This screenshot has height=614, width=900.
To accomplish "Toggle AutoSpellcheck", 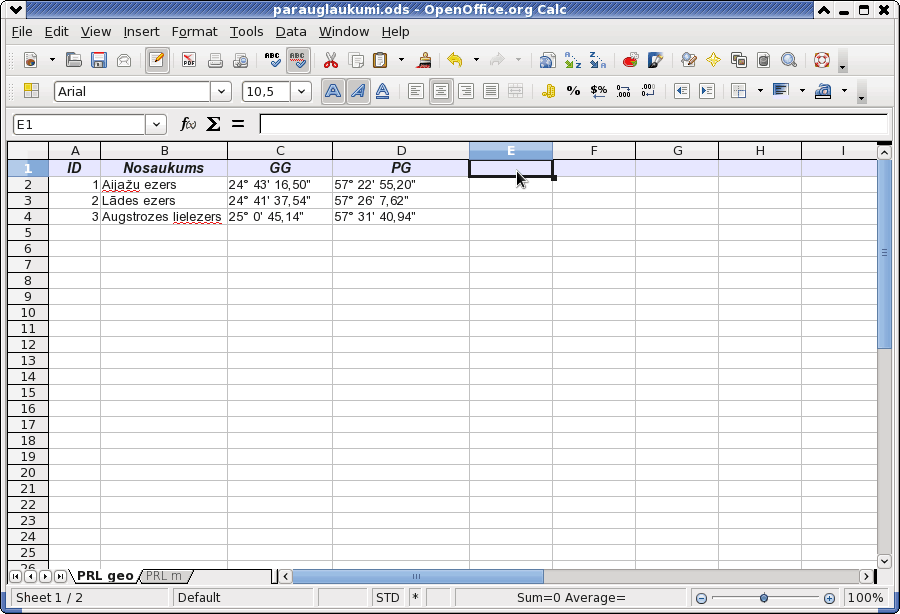I will coord(297,60).
